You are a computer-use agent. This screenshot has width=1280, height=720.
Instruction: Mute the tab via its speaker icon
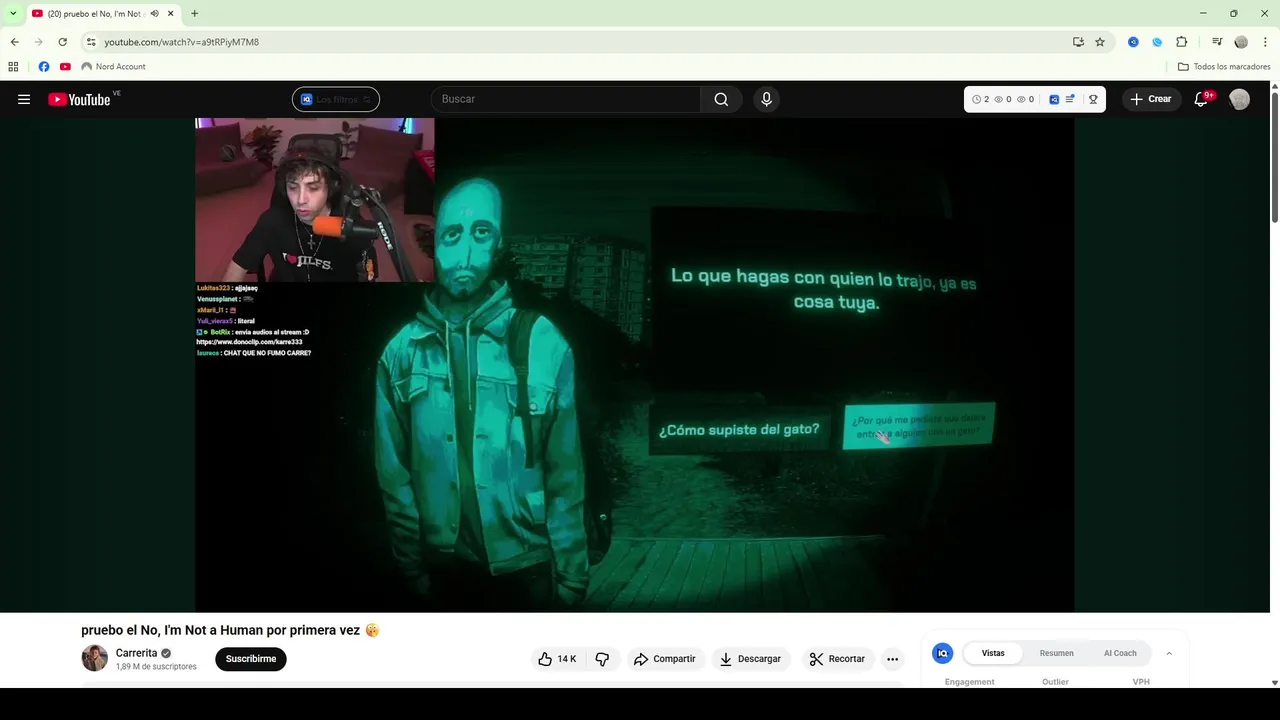(154, 14)
